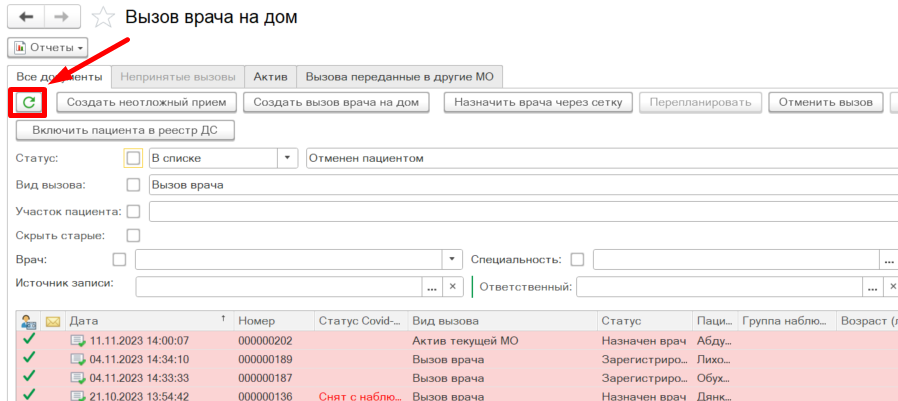Click document icon of row 000000202

click(78, 341)
